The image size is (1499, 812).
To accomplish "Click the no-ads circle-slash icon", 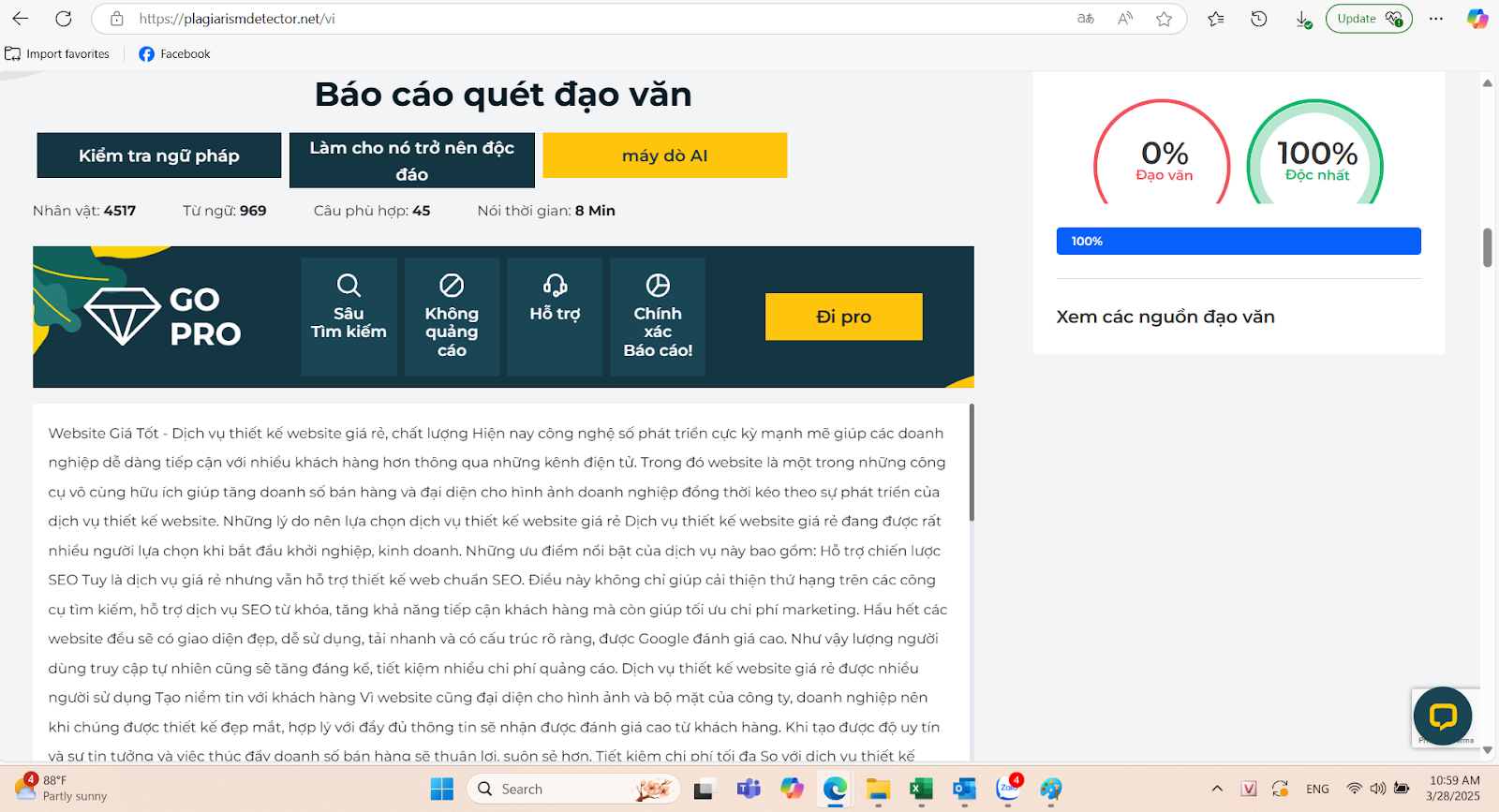I will (x=452, y=285).
